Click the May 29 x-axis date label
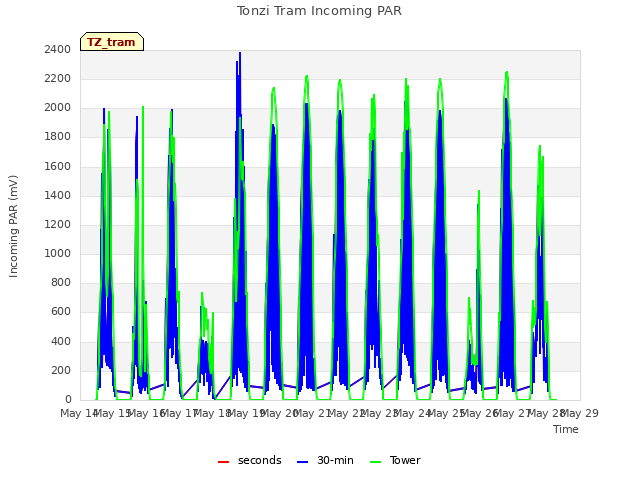Screen dimensions: 640x480 pos(581,413)
